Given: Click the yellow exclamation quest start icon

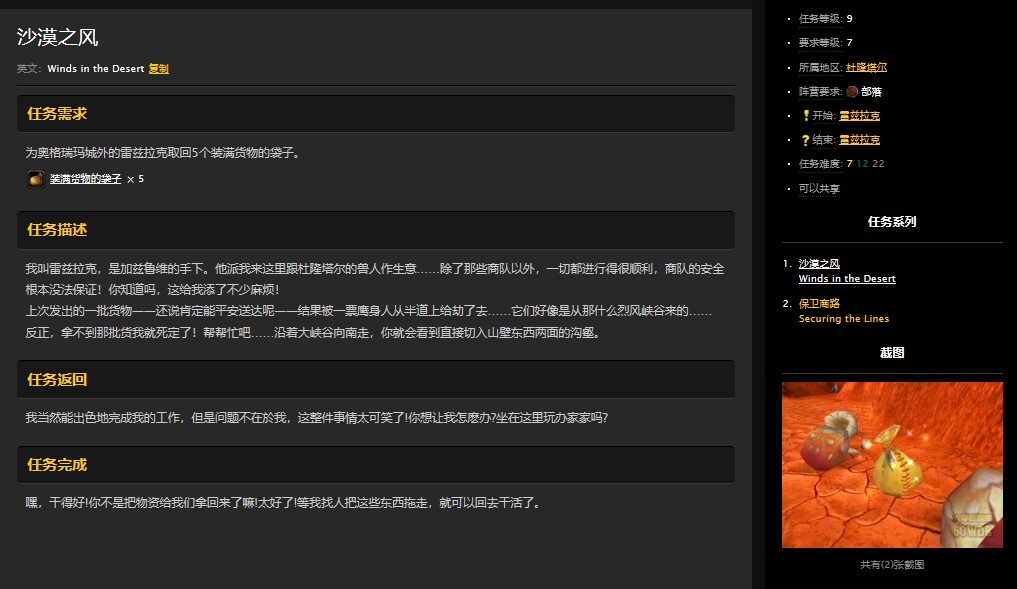Looking at the screenshot, I should [805, 115].
